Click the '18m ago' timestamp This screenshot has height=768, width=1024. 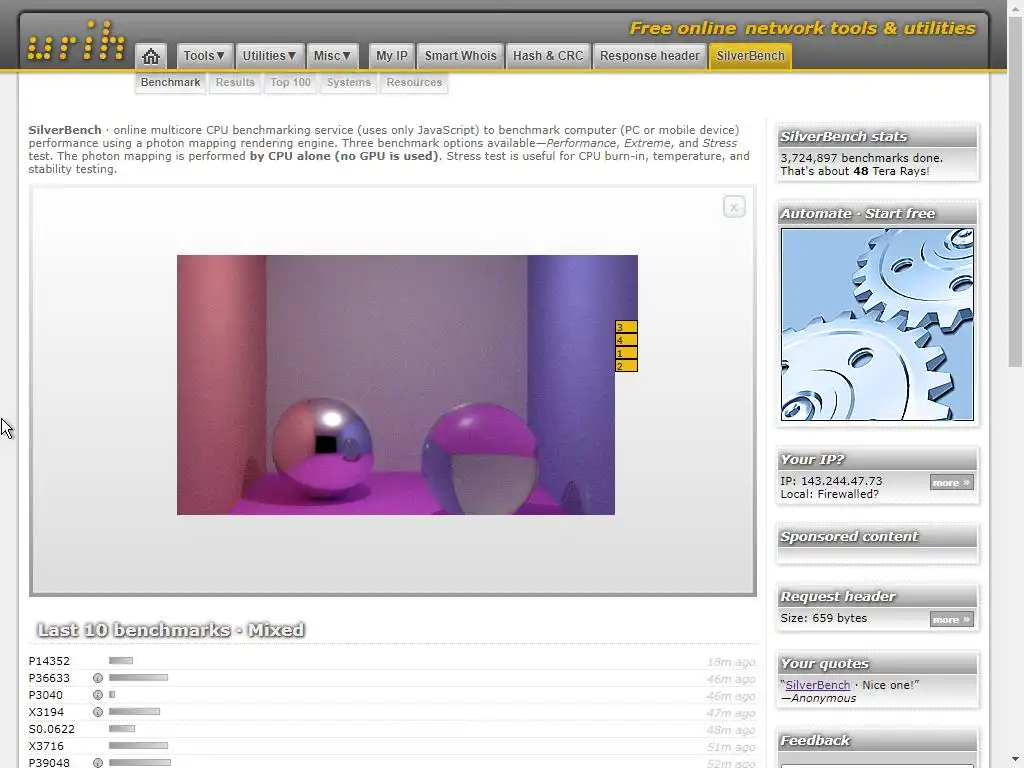[731, 662]
